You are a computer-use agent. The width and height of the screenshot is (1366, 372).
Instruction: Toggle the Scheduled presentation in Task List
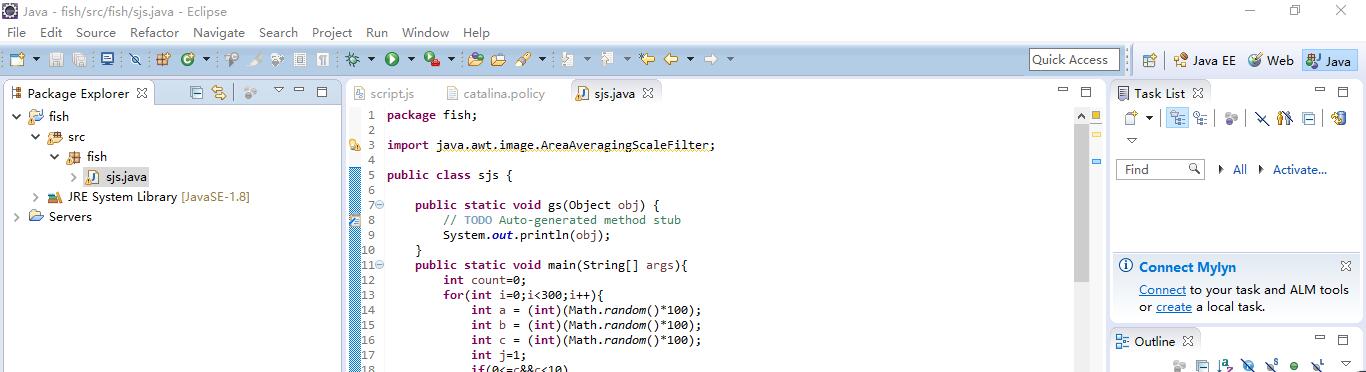pyautogui.click(x=1200, y=118)
